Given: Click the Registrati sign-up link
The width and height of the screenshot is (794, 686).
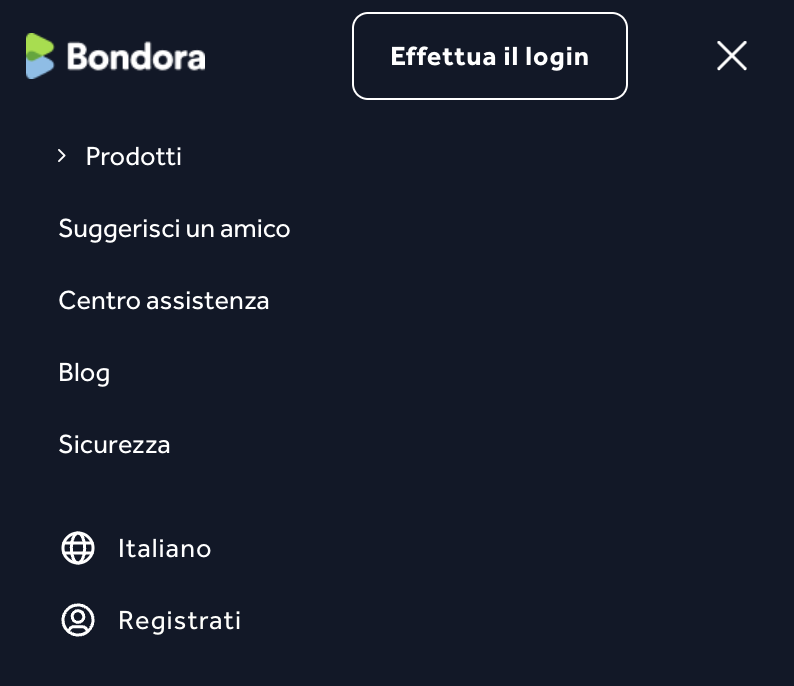Looking at the screenshot, I should point(179,620).
